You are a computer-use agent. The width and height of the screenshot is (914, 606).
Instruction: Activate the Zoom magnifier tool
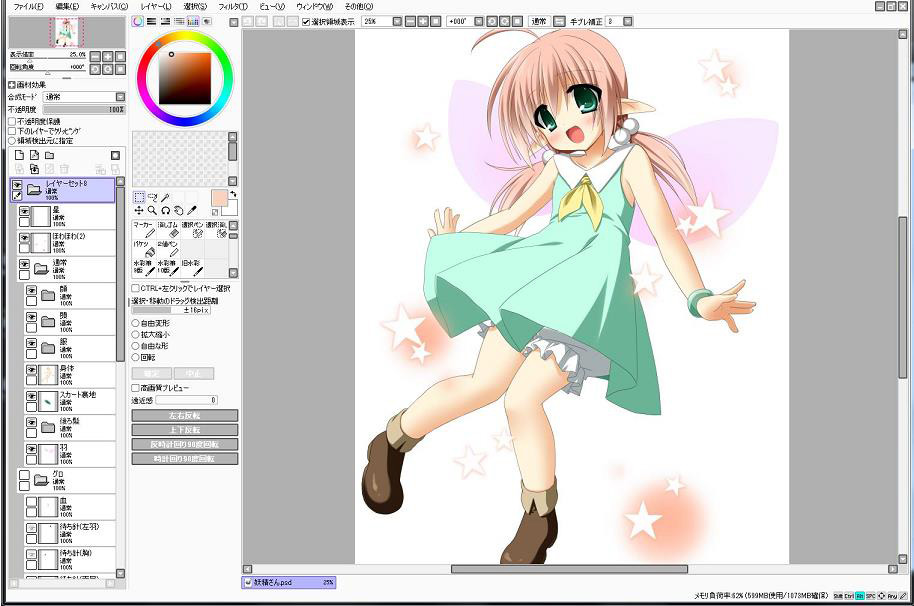[152, 211]
